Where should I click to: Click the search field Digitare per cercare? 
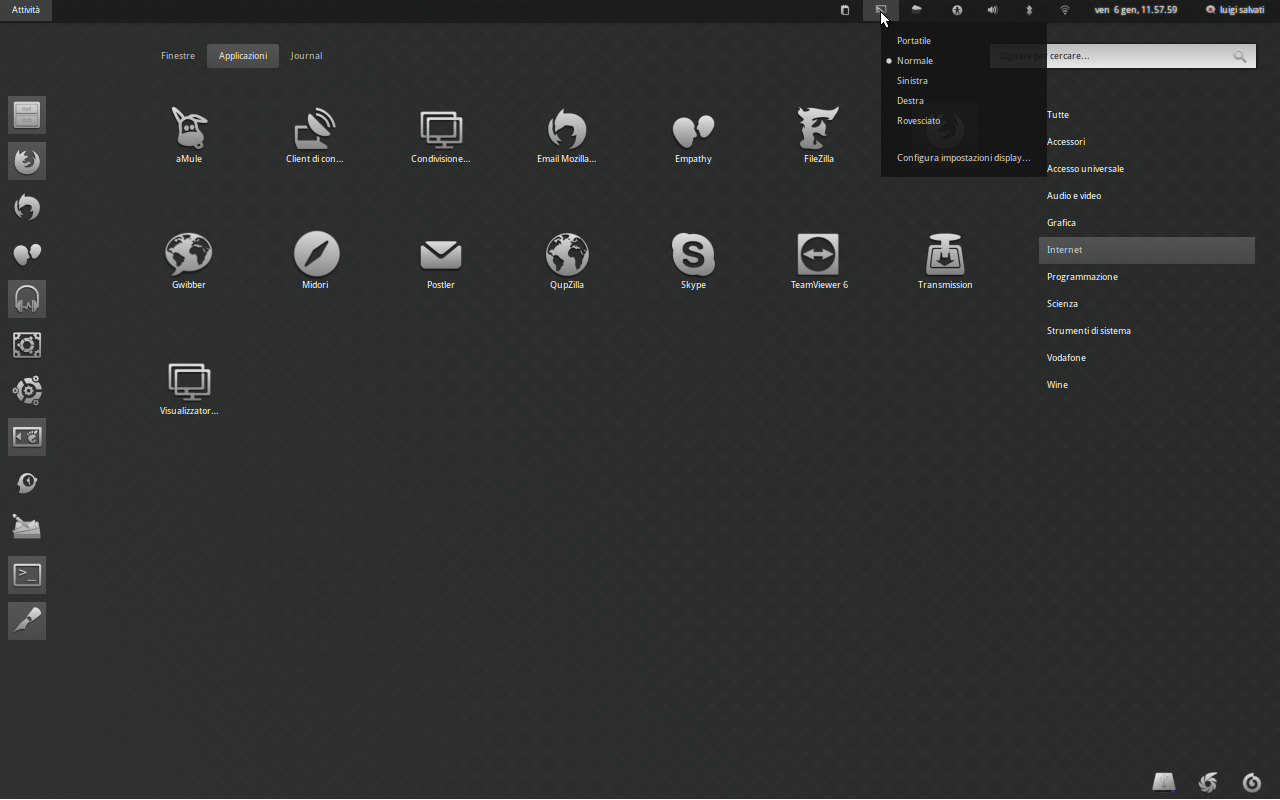pos(1123,56)
